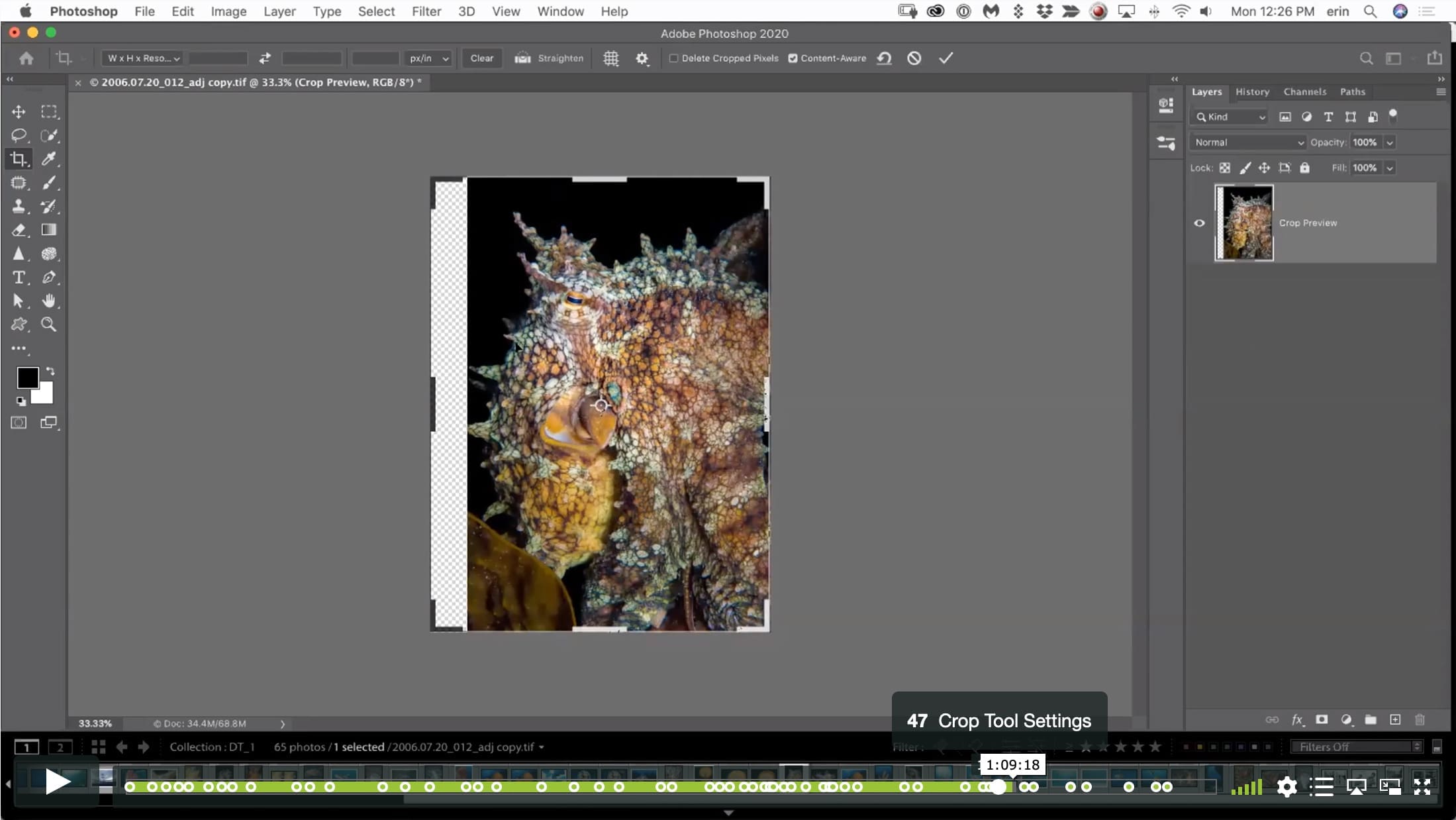Expand the Fill dropdown arrow

click(1390, 168)
